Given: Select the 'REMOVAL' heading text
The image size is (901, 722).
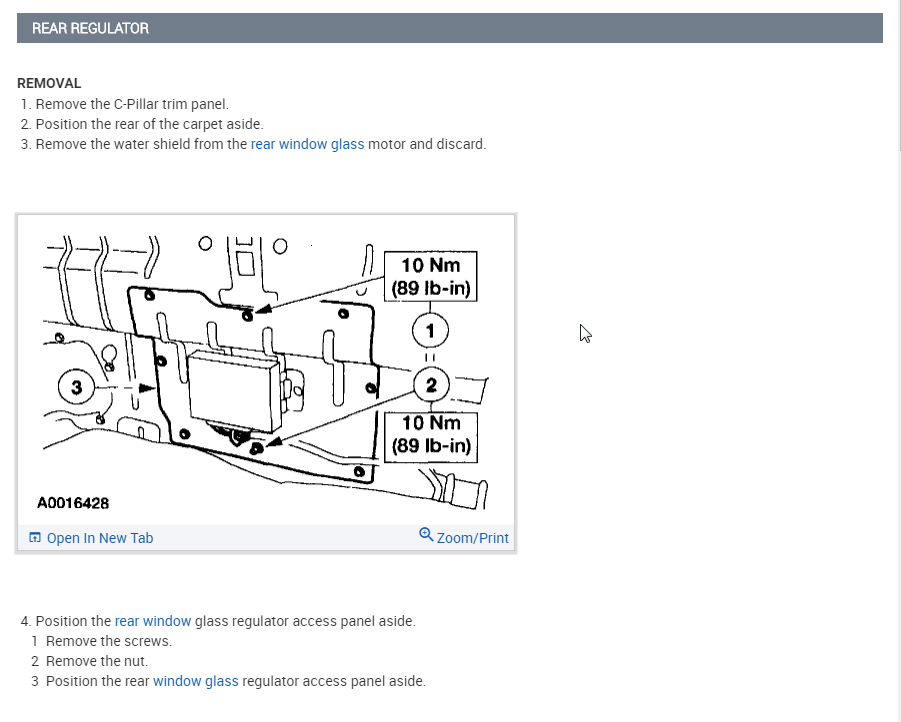Looking at the screenshot, I should click(x=49, y=83).
